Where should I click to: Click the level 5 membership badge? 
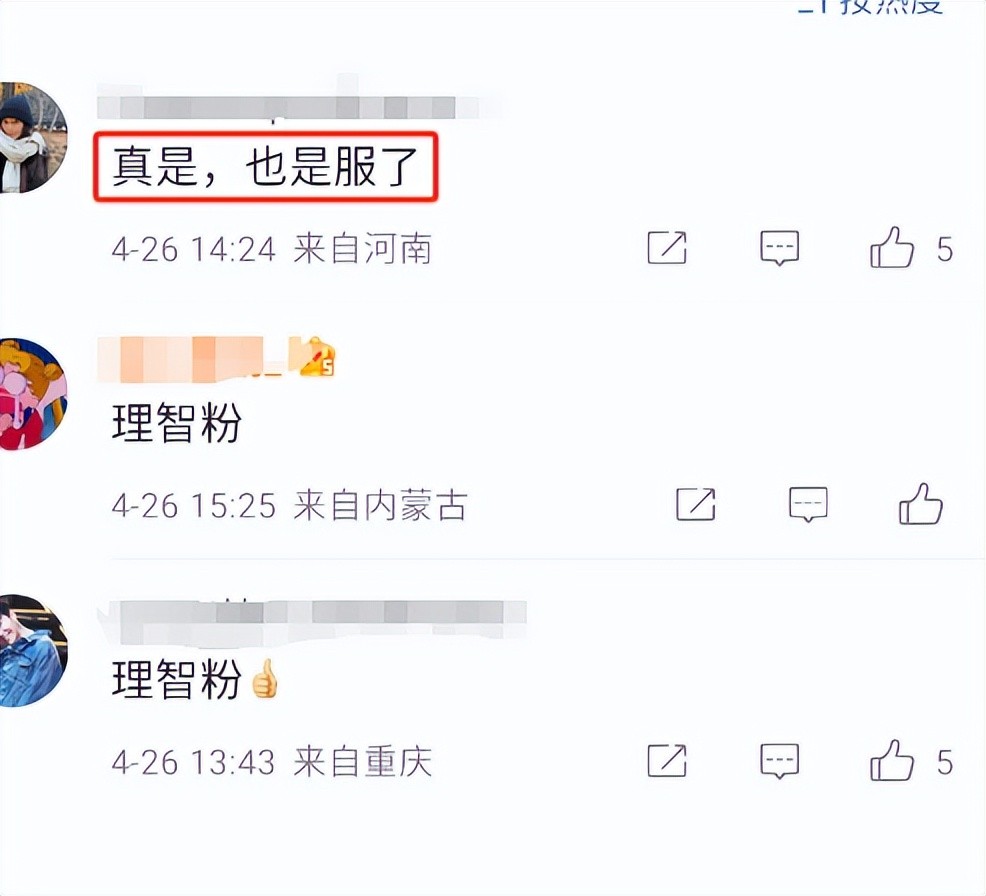pos(318,357)
